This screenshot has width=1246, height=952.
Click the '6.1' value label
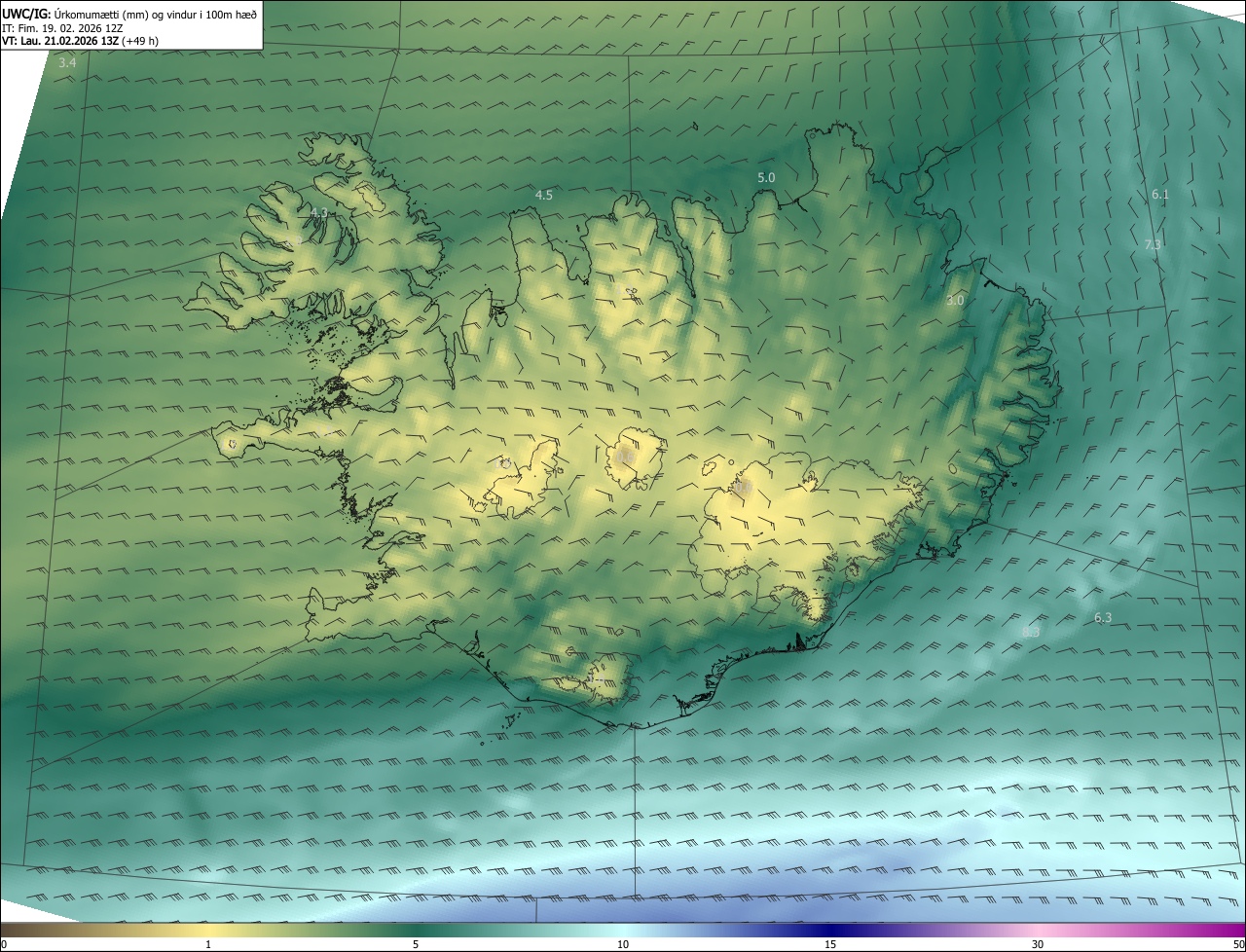click(x=1160, y=195)
